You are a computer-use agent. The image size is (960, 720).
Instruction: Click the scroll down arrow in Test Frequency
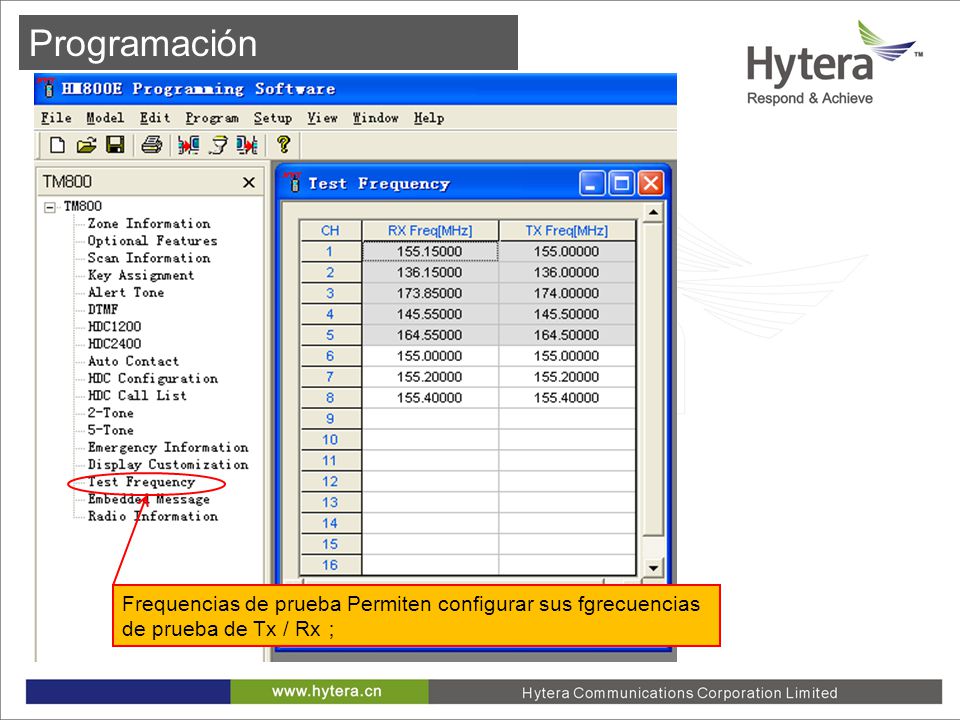(653, 568)
